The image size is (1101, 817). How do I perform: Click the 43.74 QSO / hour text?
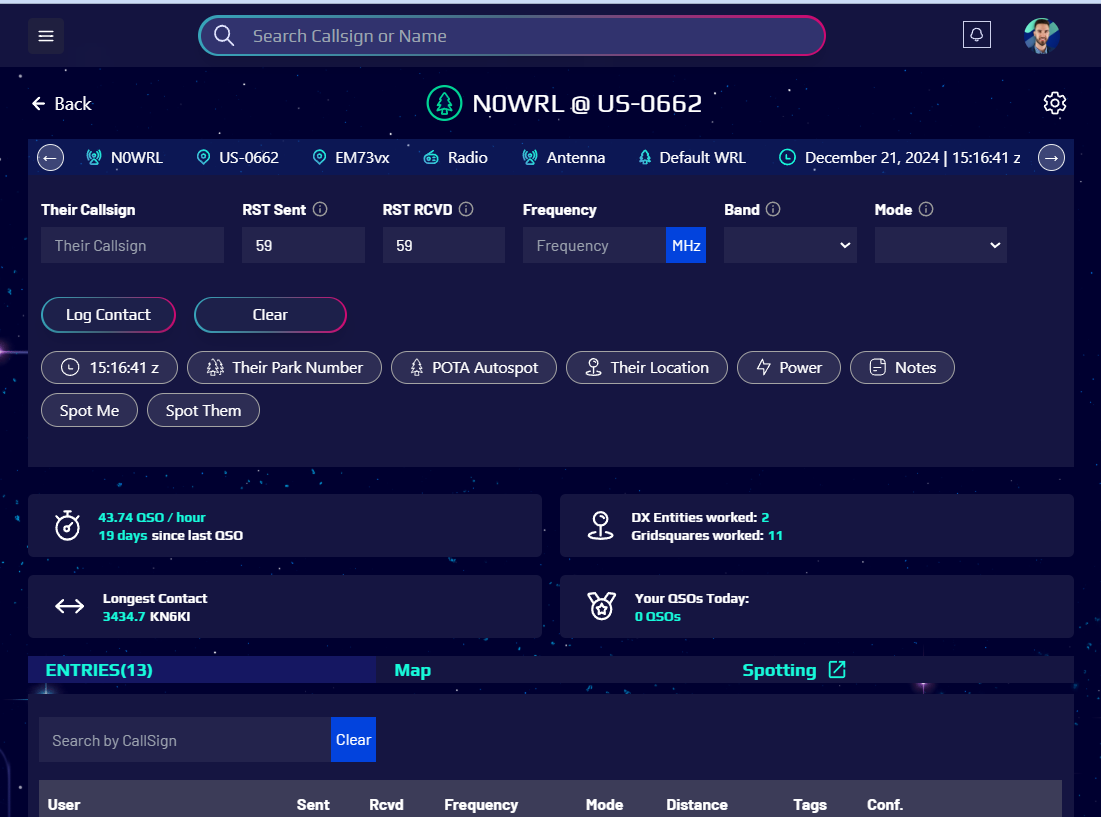coord(152,517)
